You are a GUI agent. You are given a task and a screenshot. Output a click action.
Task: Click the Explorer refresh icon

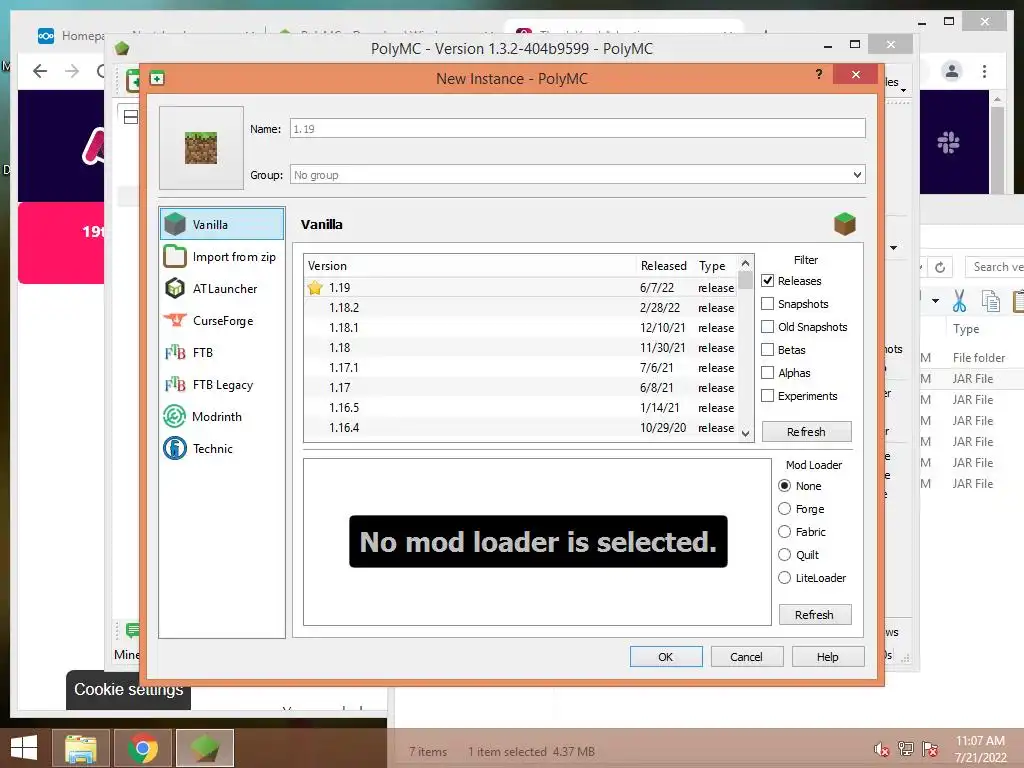(x=940, y=266)
